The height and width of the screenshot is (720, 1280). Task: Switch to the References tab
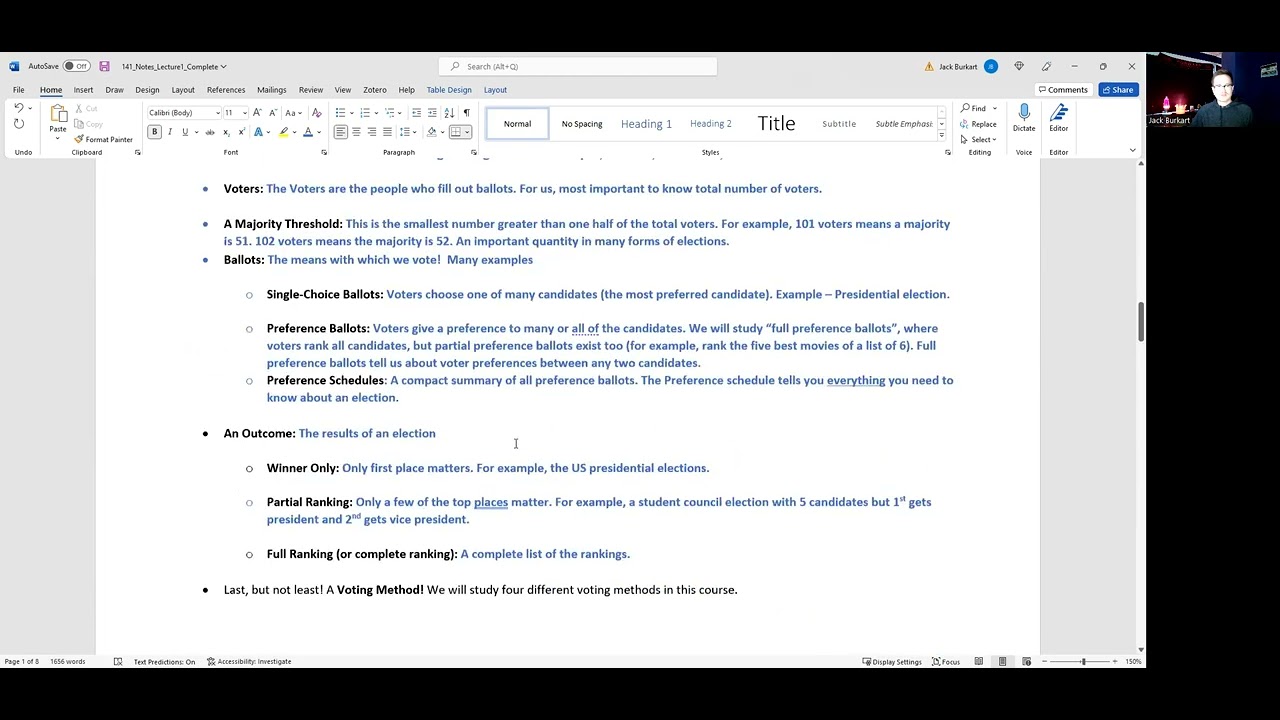(x=226, y=90)
